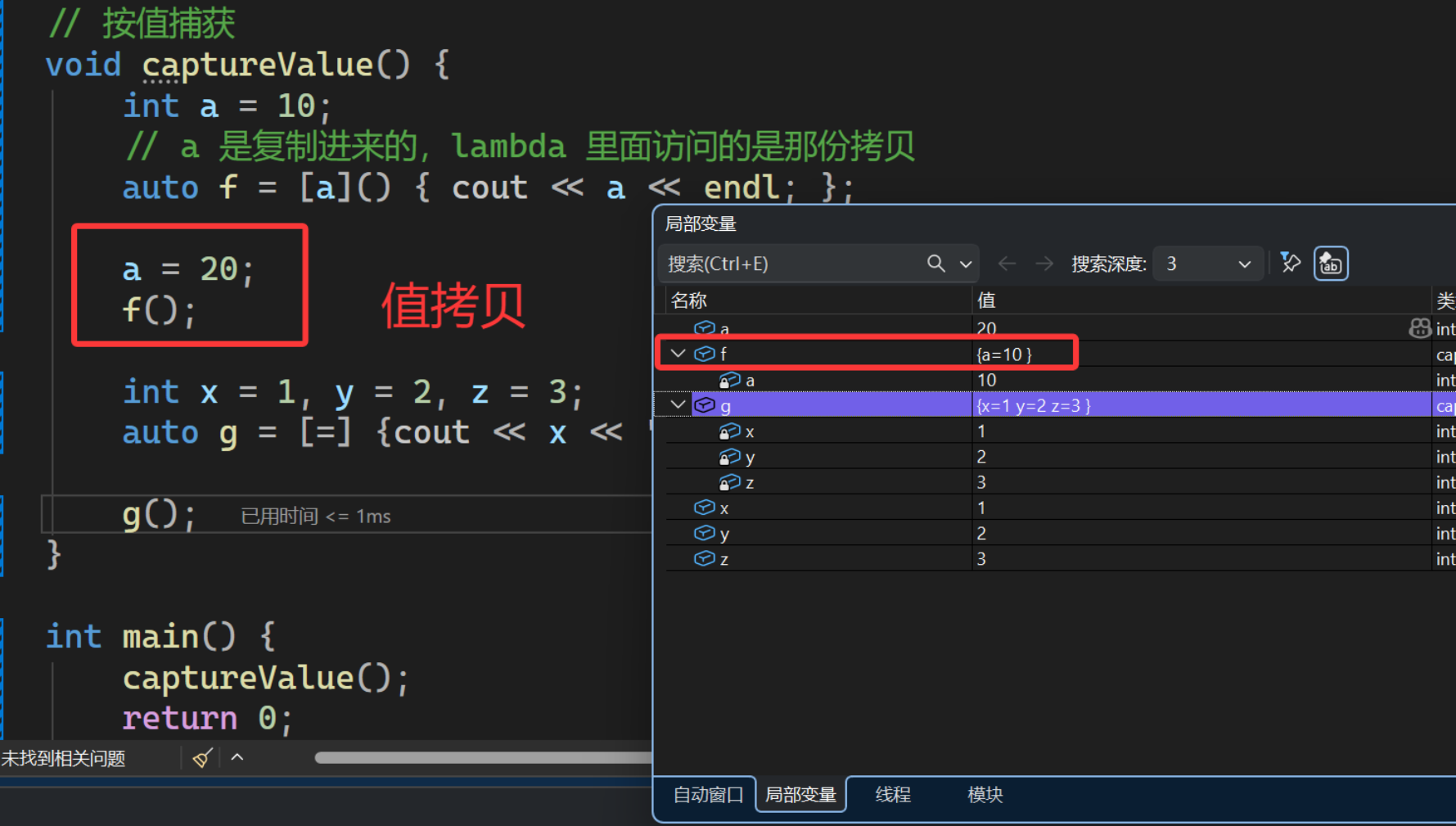Switch to the 线程 tab

point(893,795)
